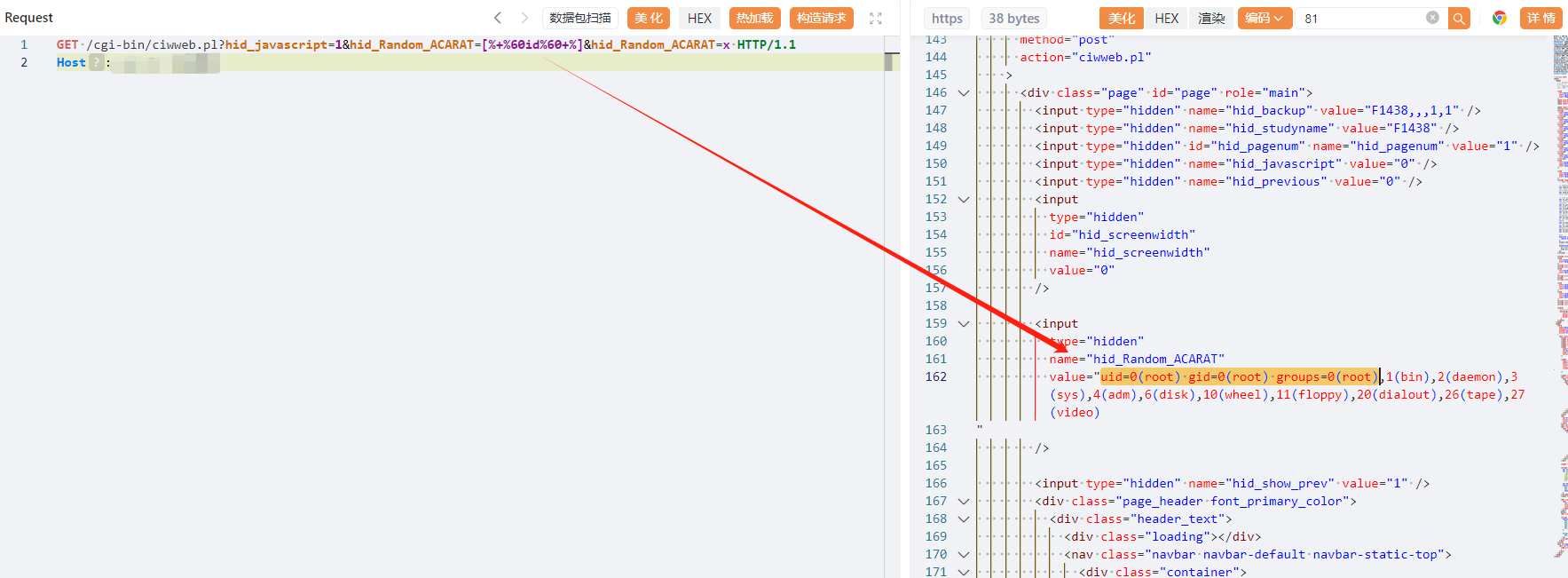This screenshot has width=1568, height=578.
Task: Go to the previous request with left arrow
Action: click(498, 18)
